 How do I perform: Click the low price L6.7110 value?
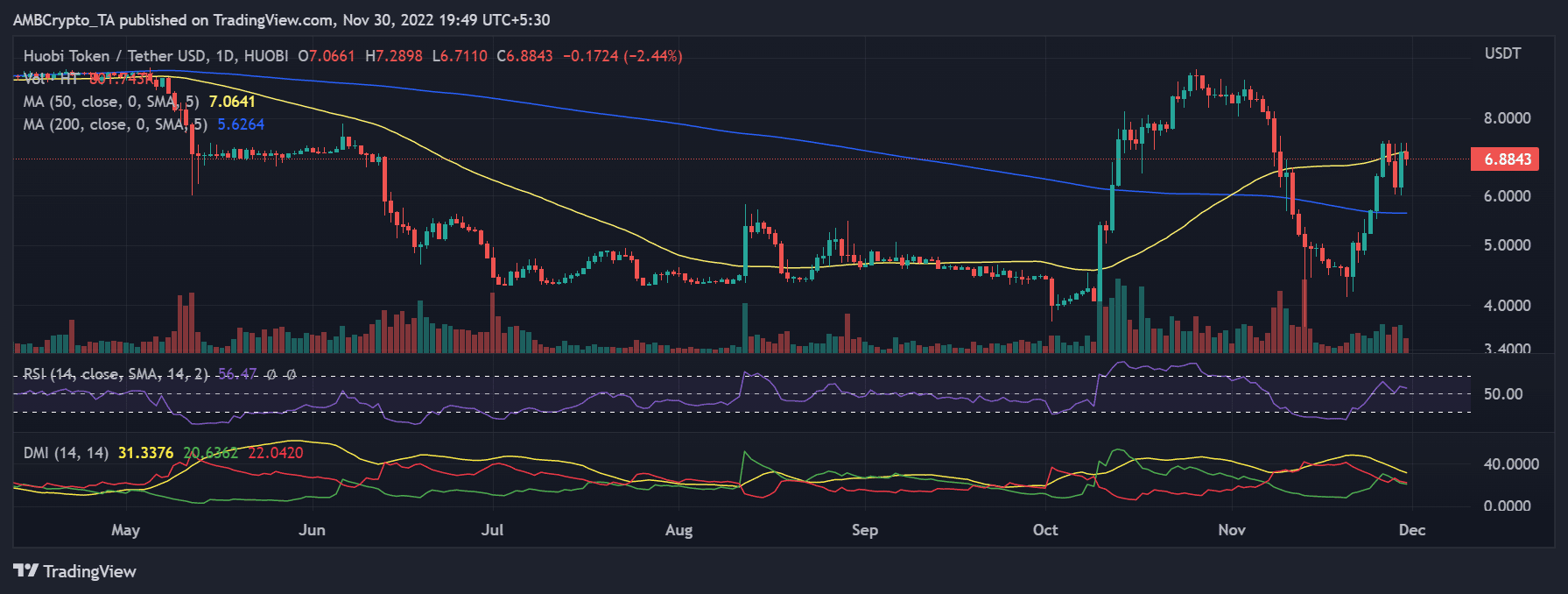[x=460, y=56]
